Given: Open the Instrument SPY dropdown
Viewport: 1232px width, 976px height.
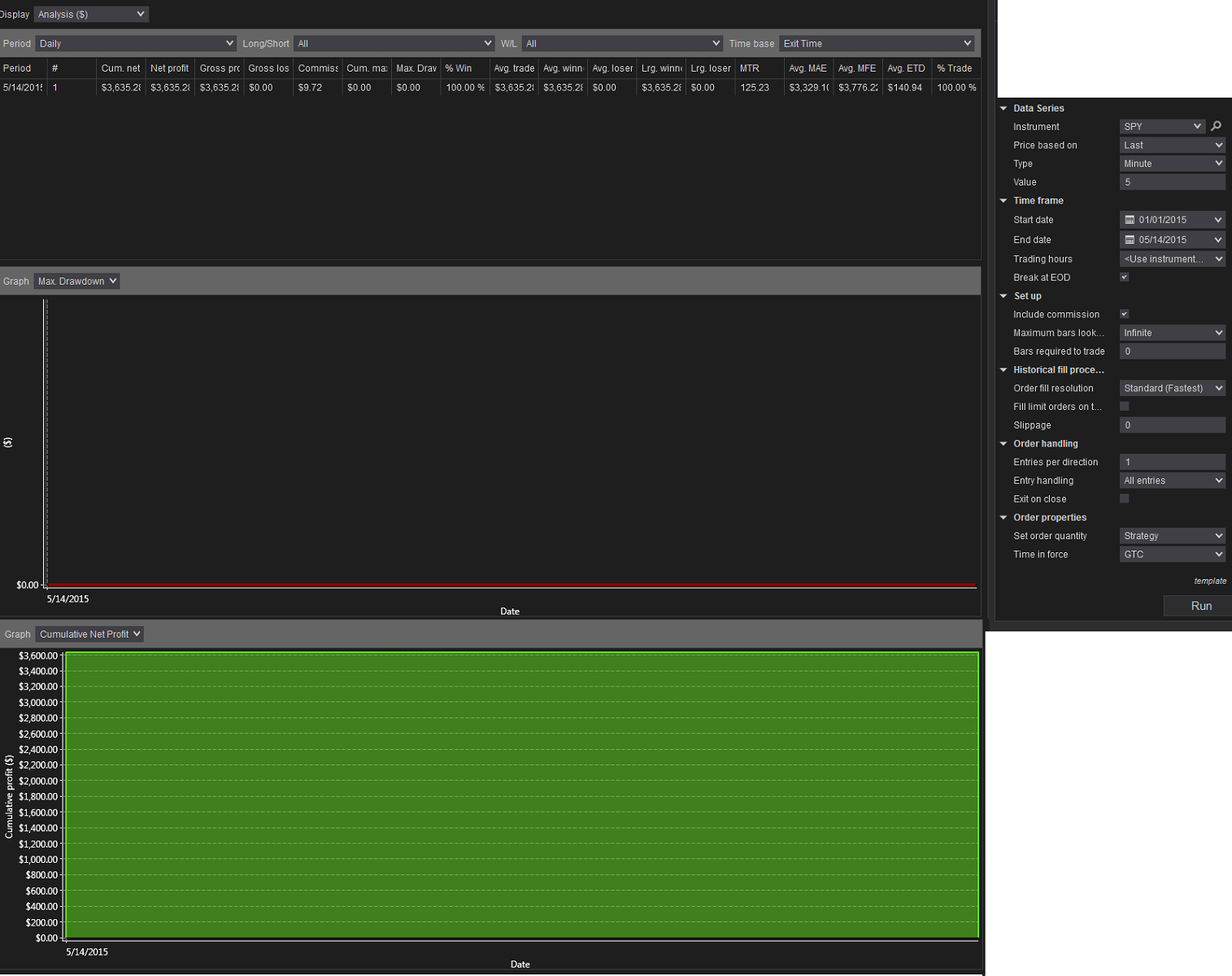Looking at the screenshot, I should [x=1162, y=126].
